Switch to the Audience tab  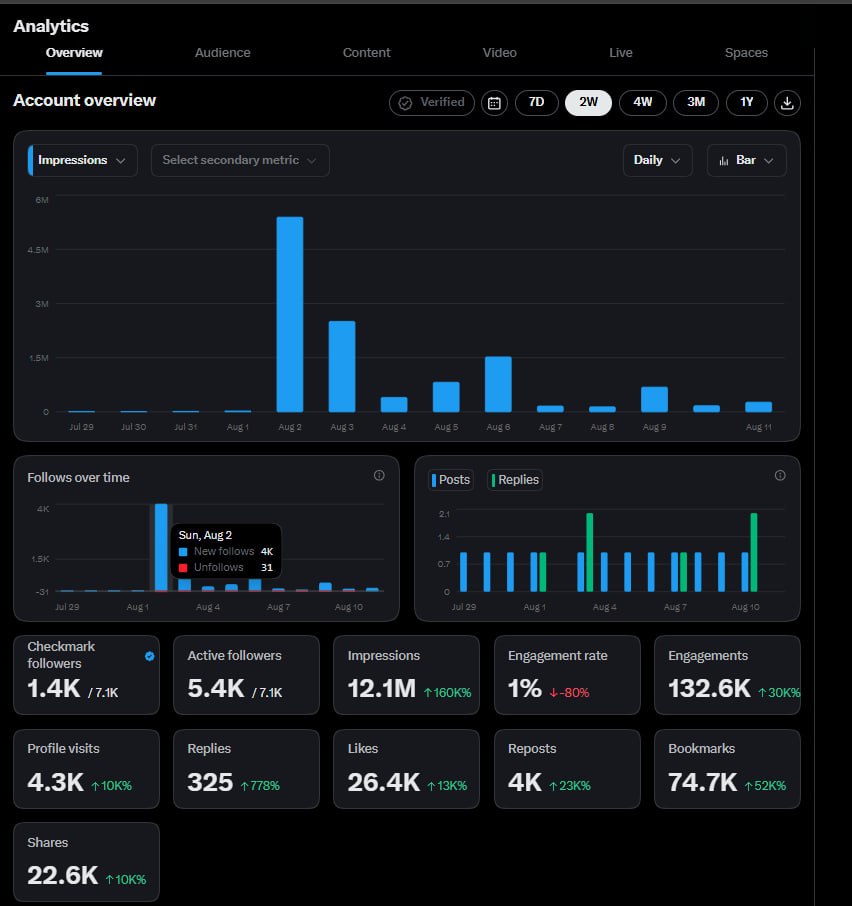pos(222,53)
